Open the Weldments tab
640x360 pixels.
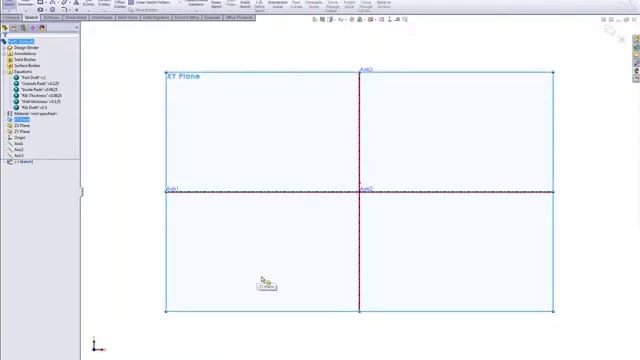[102, 18]
